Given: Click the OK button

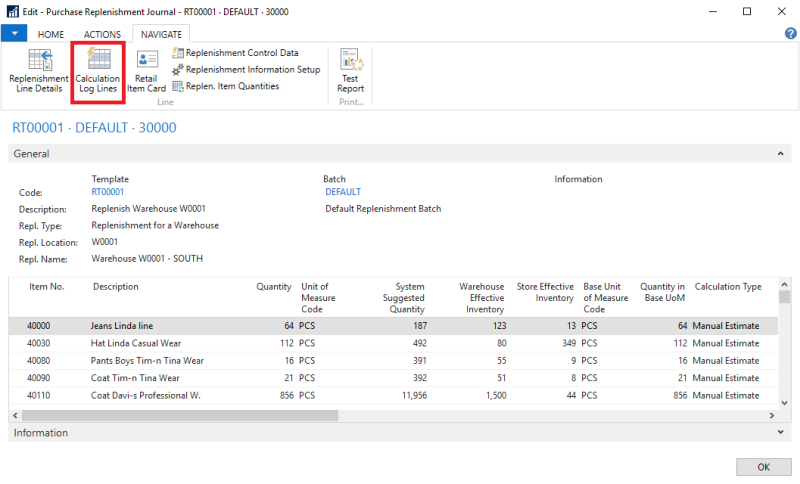Looking at the screenshot, I should coord(763,467).
